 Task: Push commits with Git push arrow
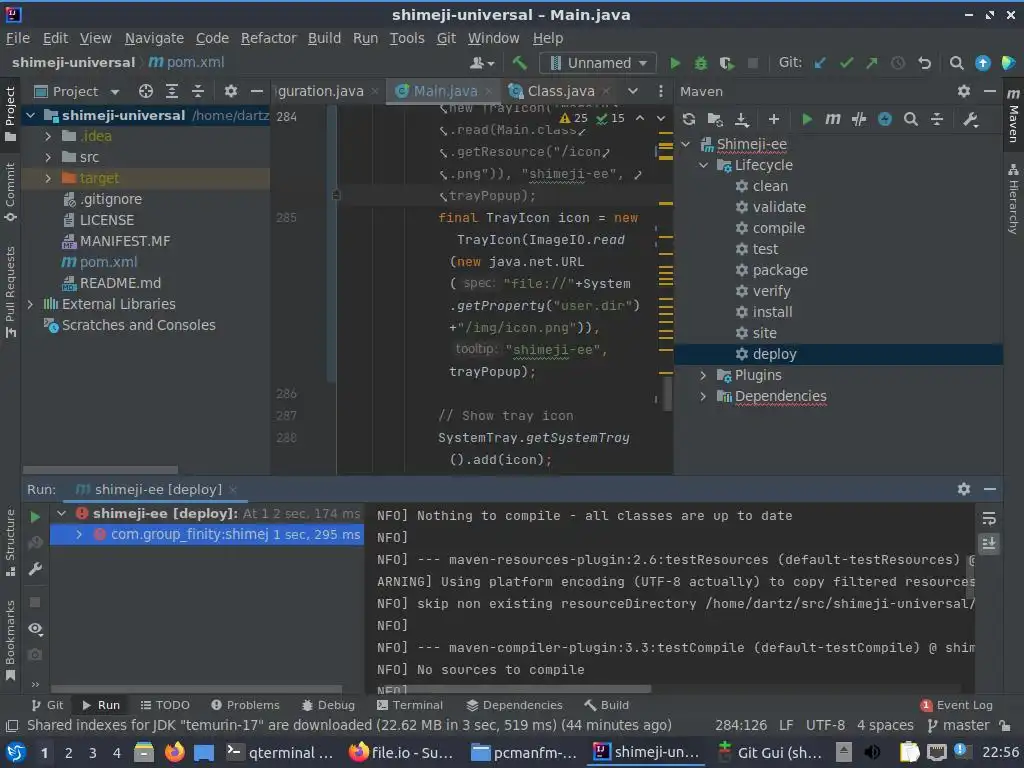click(x=872, y=63)
